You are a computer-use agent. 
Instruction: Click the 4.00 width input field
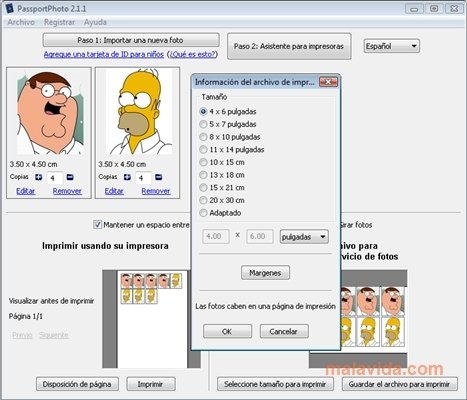coord(216,236)
